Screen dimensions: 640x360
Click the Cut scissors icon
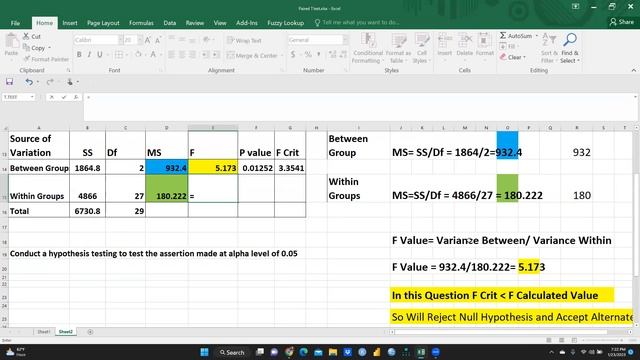(x=26, y=36)
